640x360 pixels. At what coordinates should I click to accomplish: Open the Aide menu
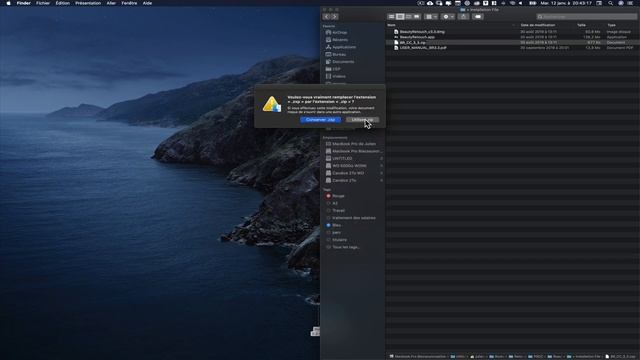[x=147, y=3]
